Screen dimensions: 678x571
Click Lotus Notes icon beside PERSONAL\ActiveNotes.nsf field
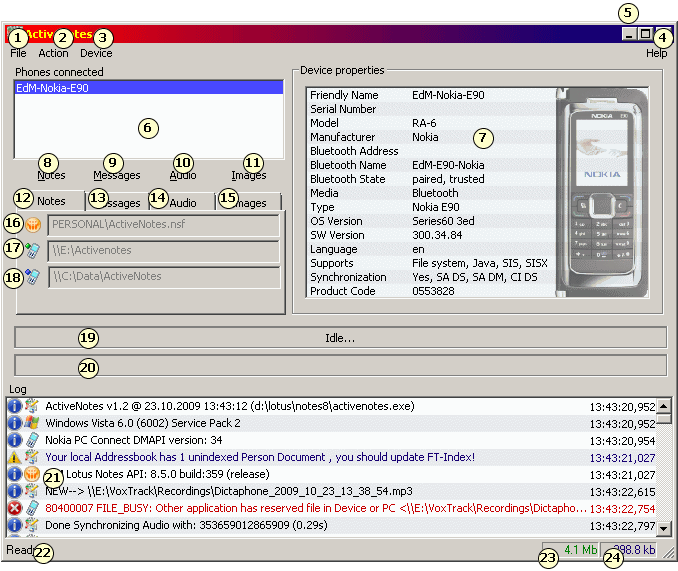[x=33, y=225]
